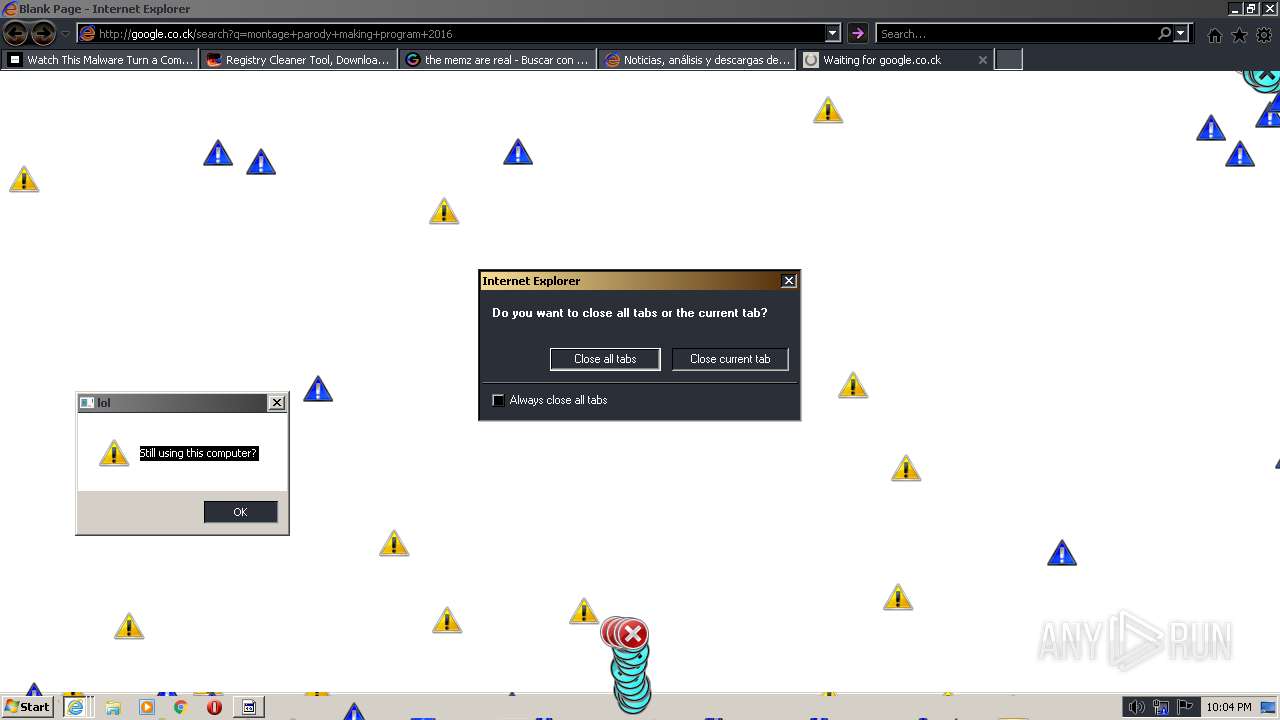The image size is (1280, 720).
Task: Open the Start menu
Action: pos(28,707)
